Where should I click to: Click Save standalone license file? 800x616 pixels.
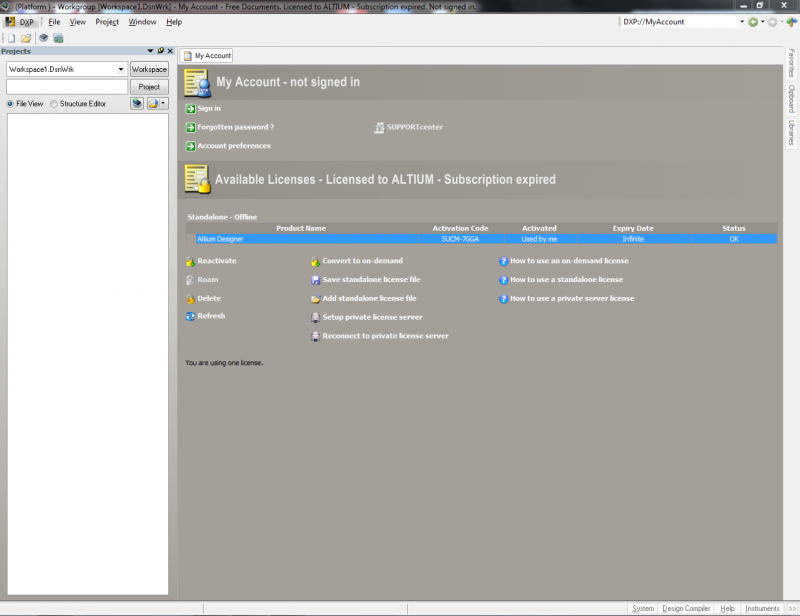371,280
